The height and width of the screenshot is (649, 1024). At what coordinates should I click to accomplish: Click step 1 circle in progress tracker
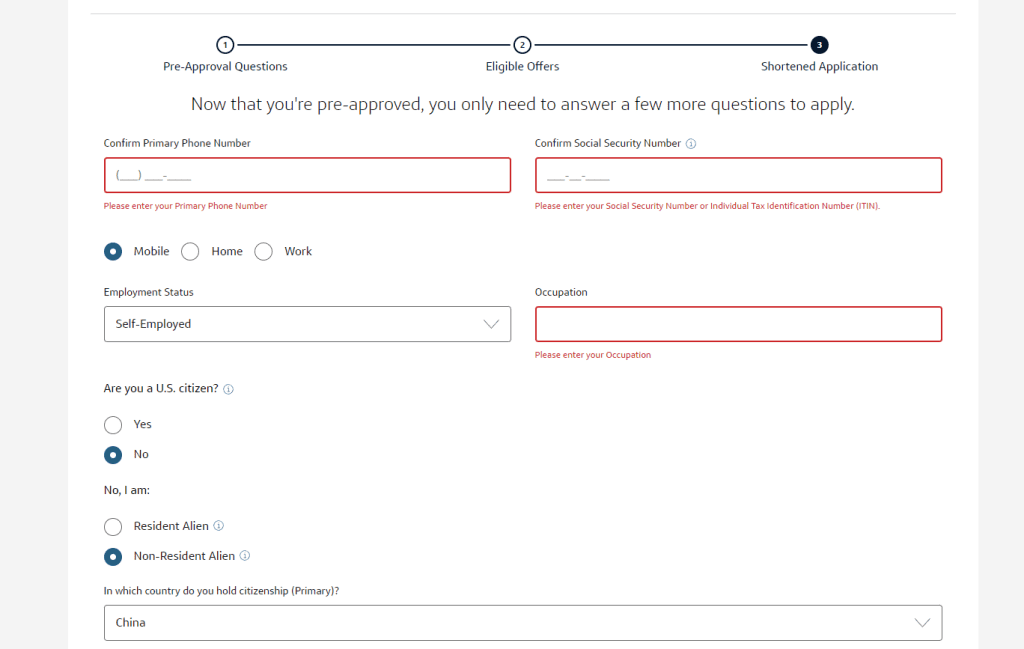[x=225, y=45]
